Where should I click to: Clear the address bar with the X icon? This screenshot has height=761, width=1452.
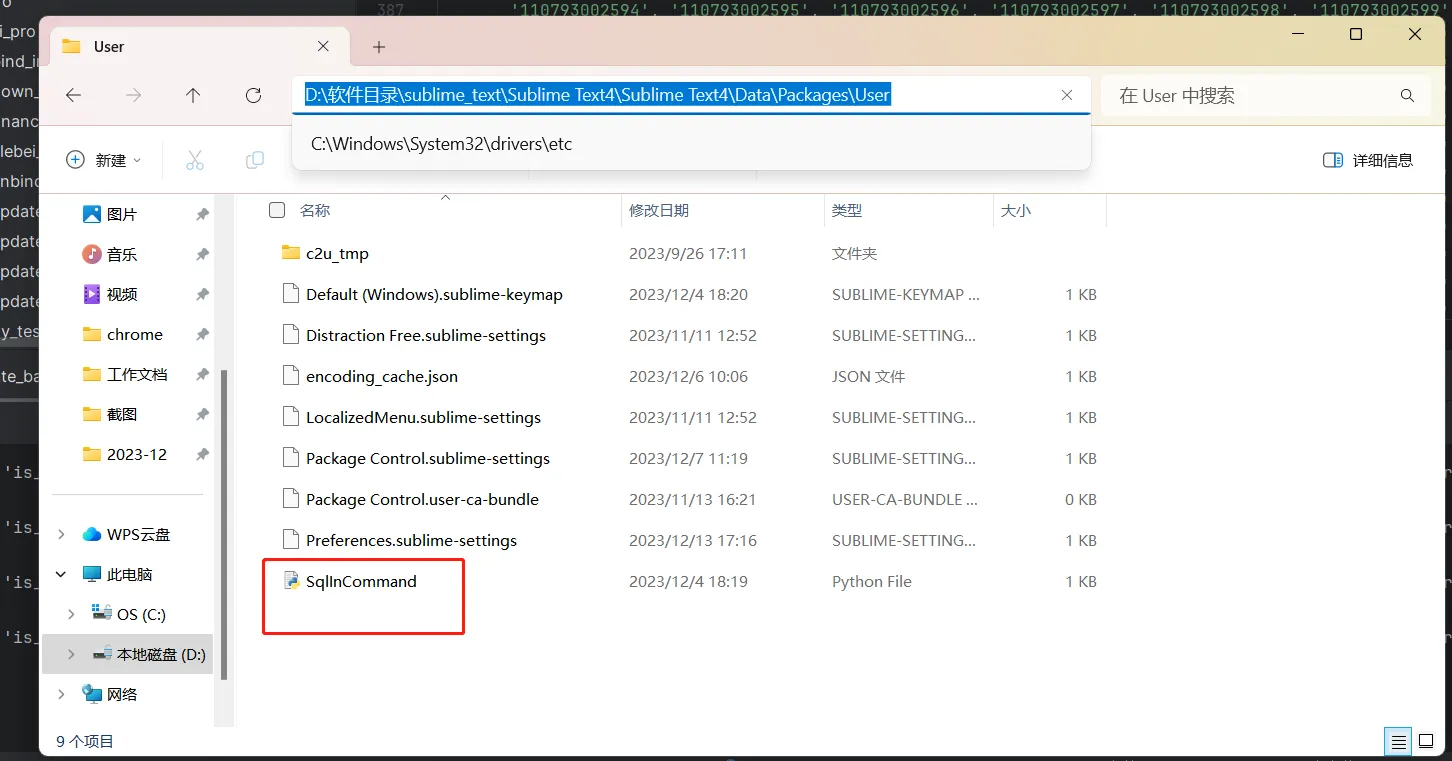tap(1066, 95)
